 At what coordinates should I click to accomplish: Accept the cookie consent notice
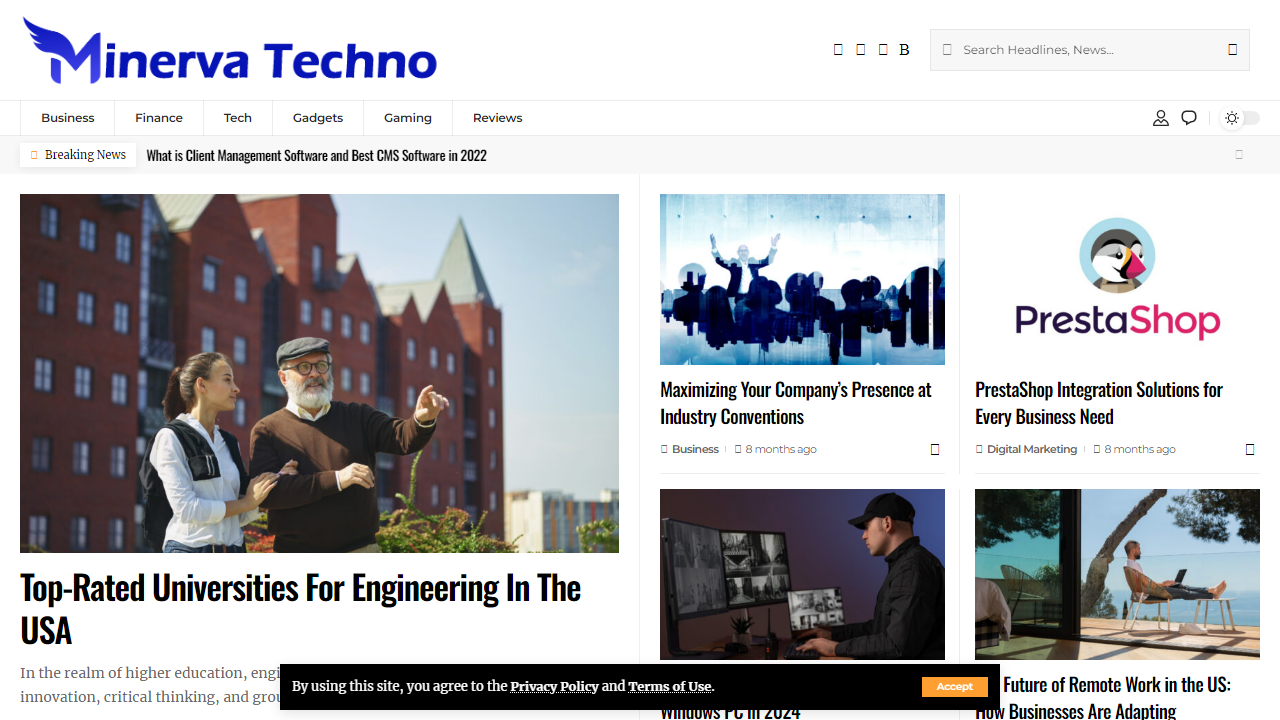[954, 687]
